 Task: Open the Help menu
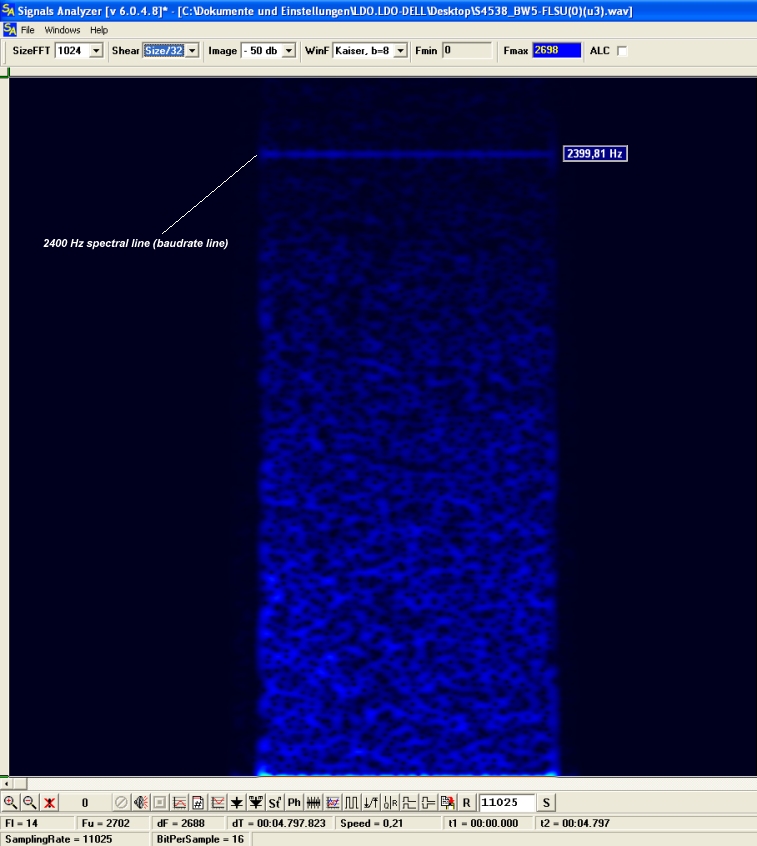(99, 30)
